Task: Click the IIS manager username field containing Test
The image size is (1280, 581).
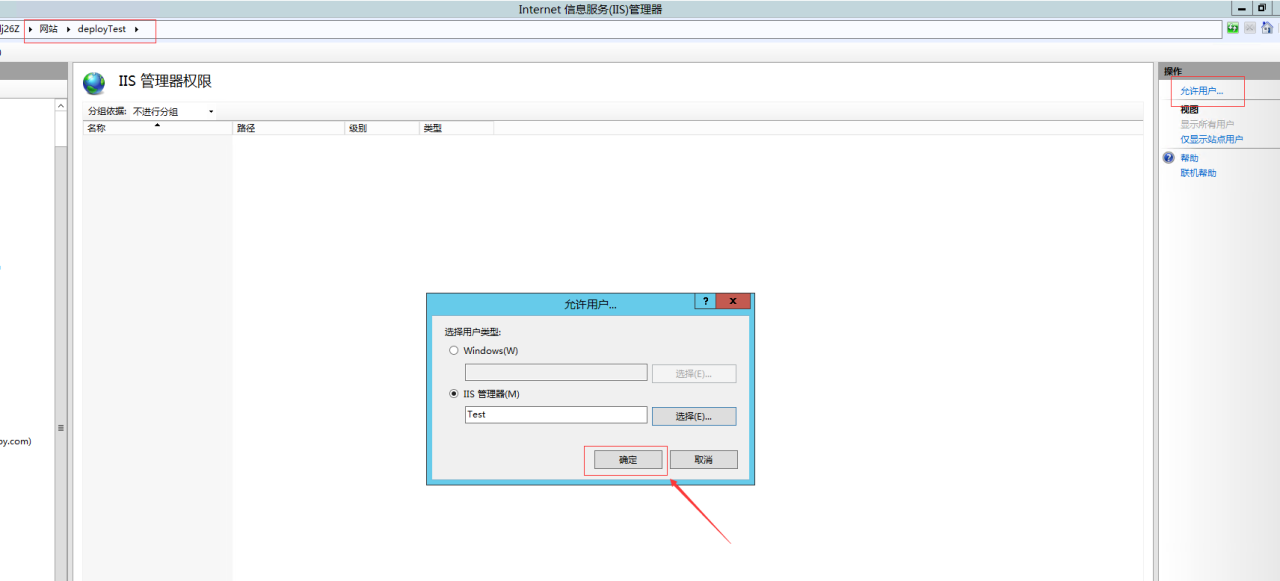Action: (x=556, y=415)
